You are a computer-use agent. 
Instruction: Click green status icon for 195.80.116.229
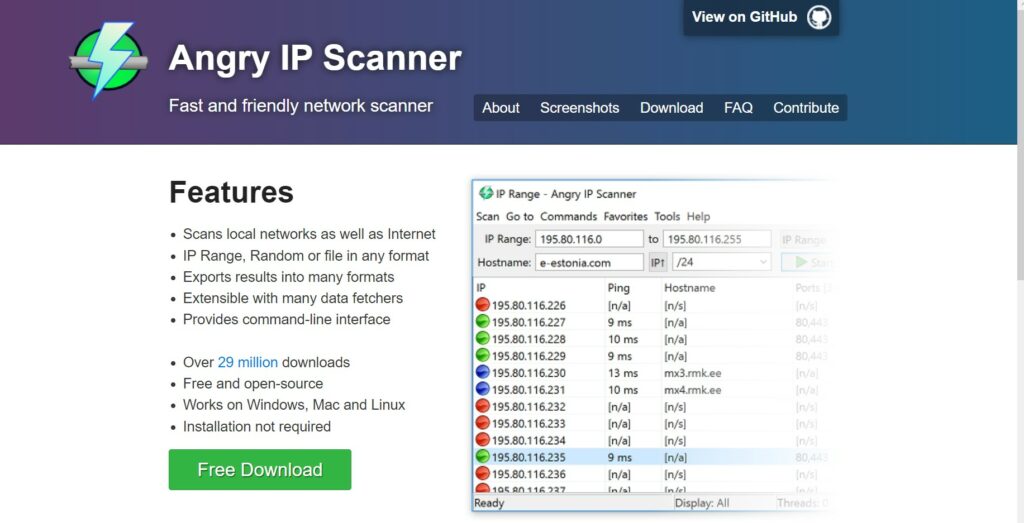(x=483, y=356)
